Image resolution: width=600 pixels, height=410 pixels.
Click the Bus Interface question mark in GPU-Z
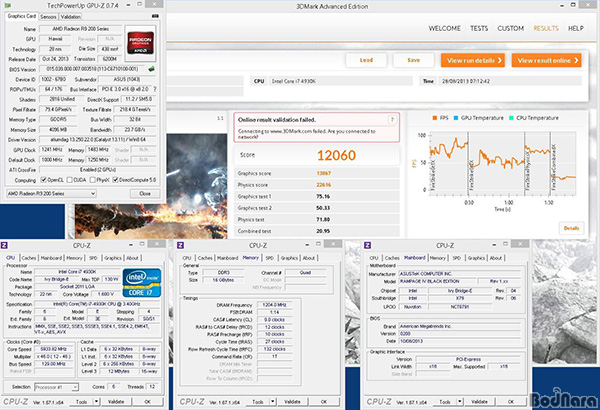[155, 89]
